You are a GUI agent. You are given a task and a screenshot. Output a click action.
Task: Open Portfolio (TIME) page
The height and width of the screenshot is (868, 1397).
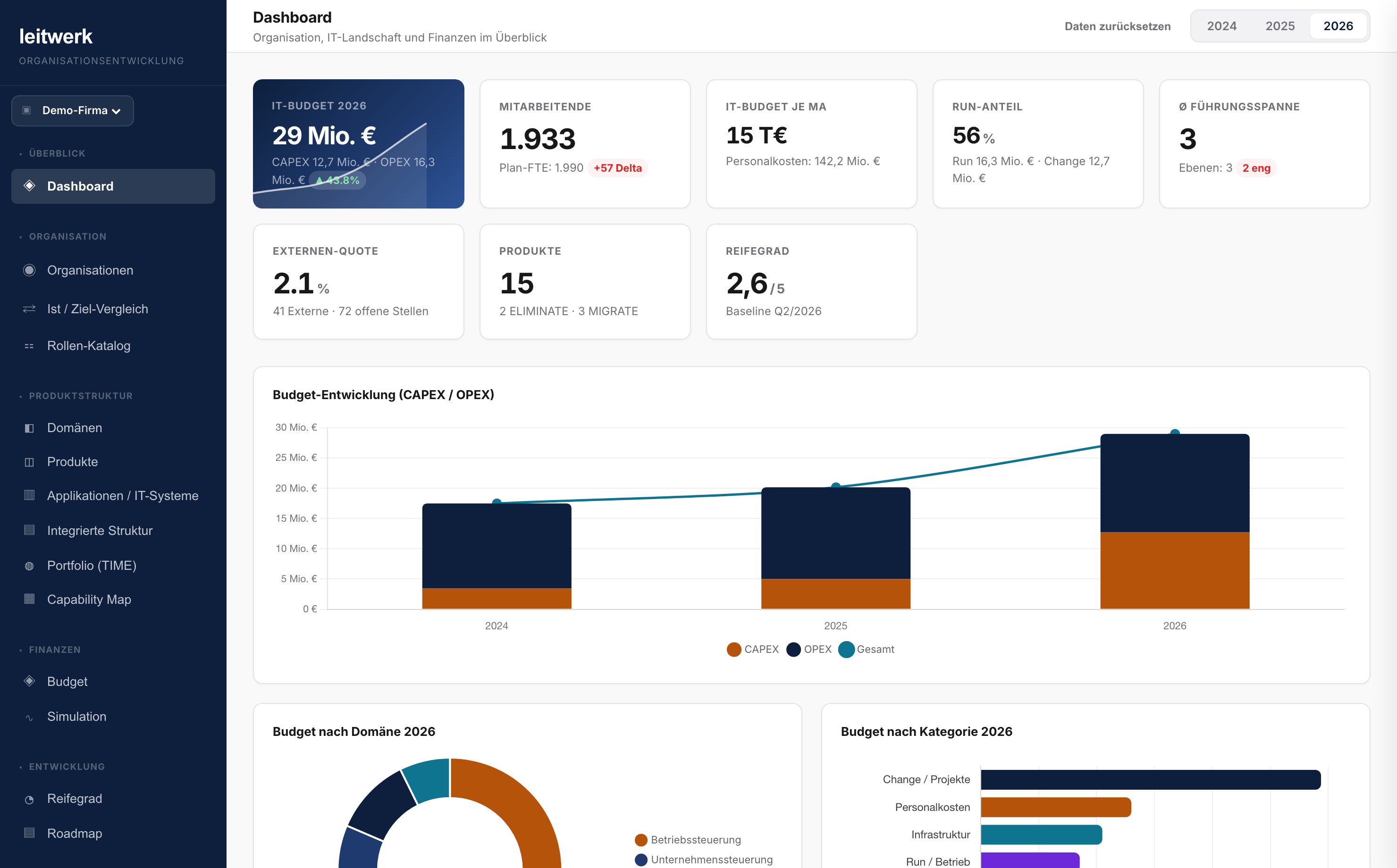pos(113,566)
